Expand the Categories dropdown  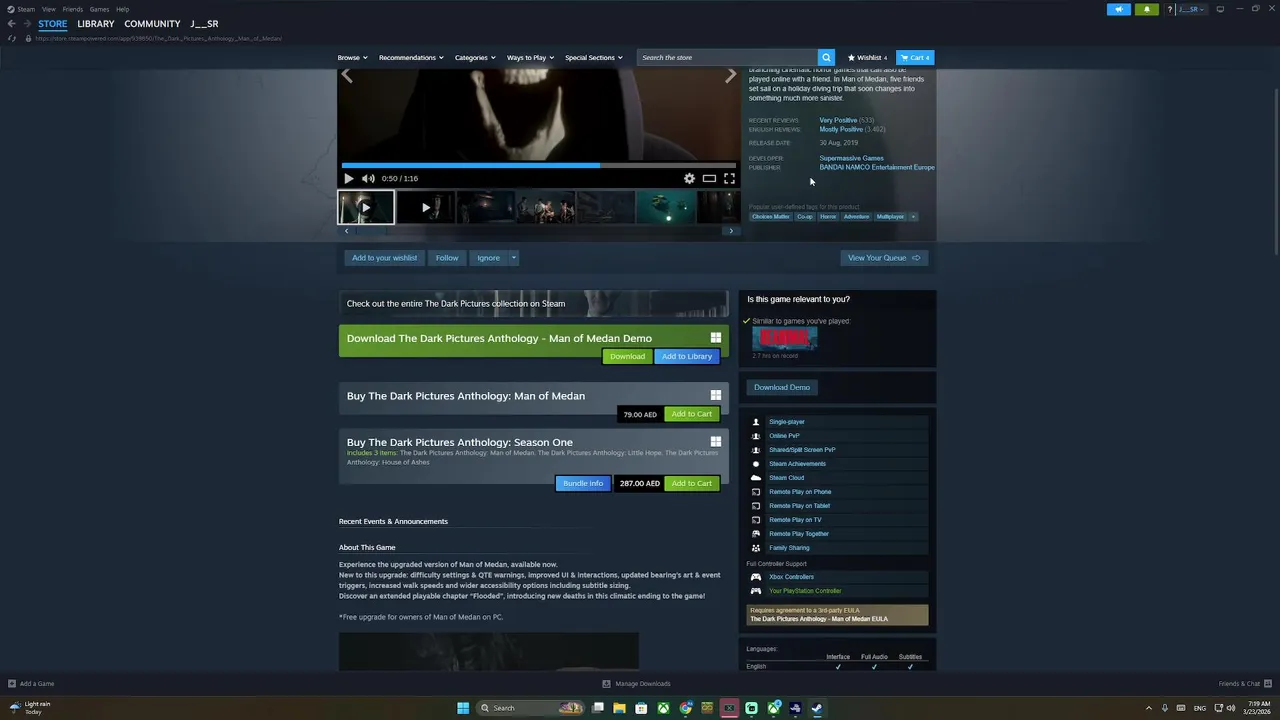pos(475,57)
